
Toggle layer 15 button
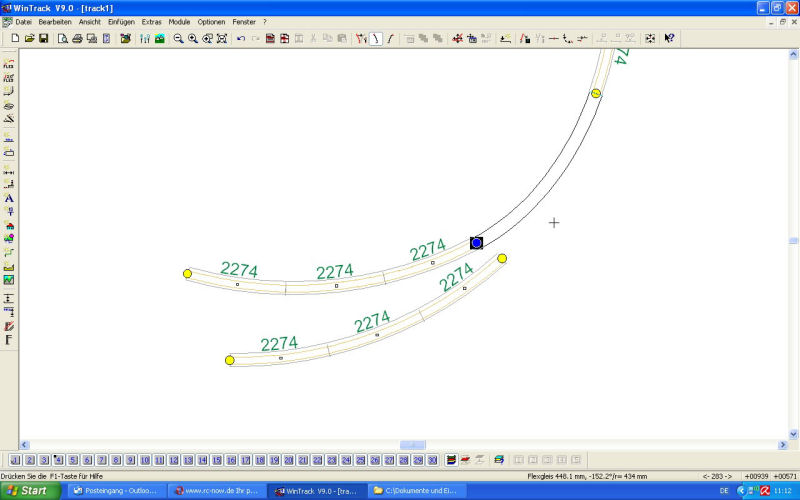tap(217, 460)
